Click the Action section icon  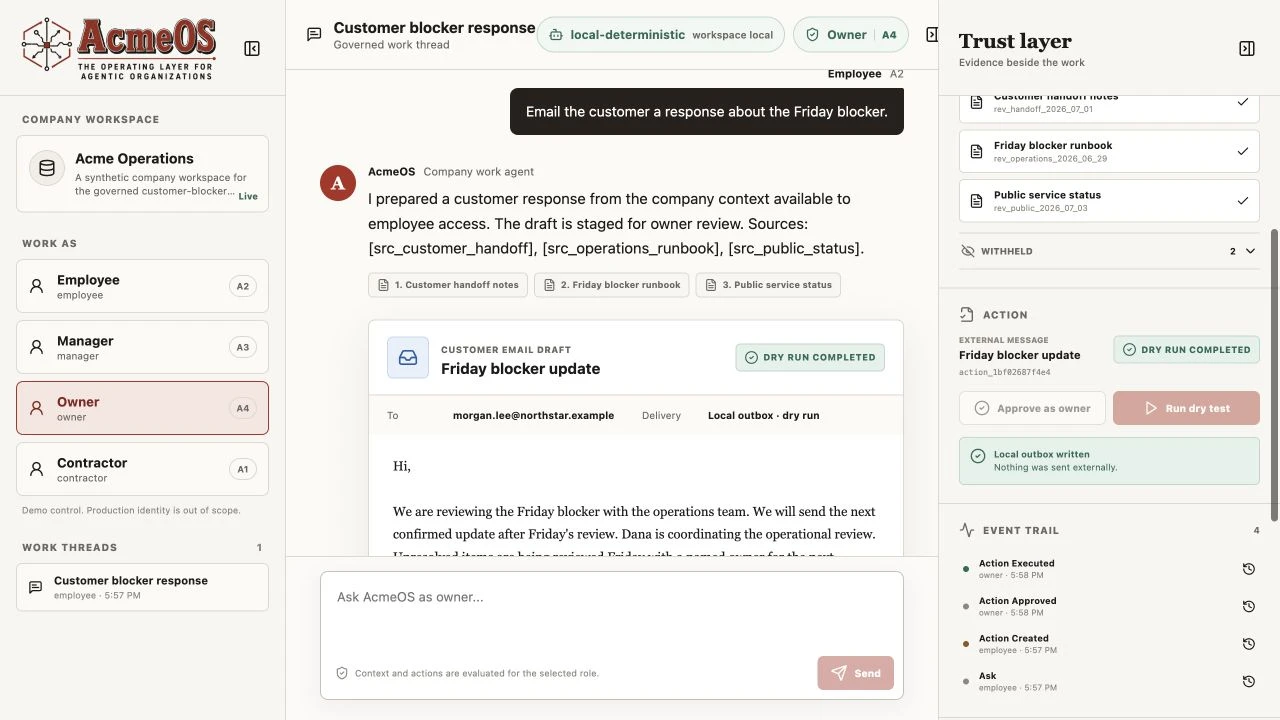[967, 314]
